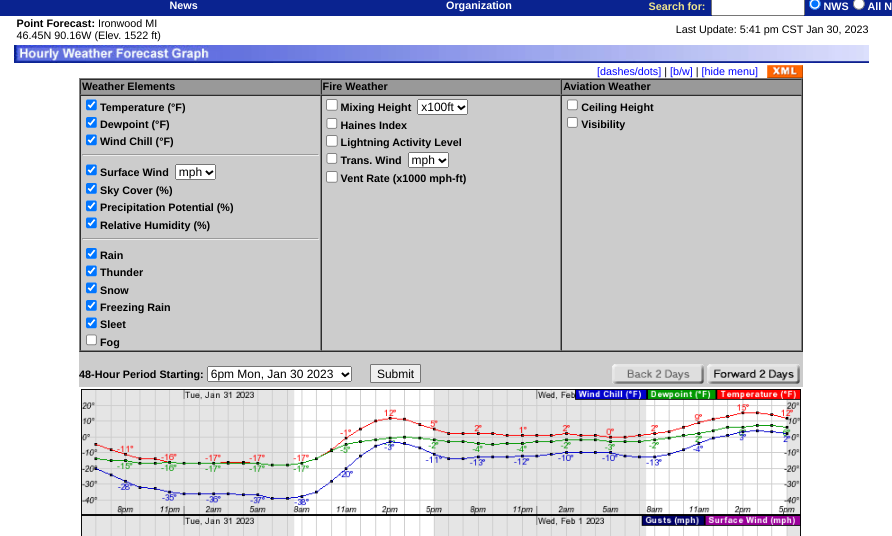Open the Mixing Height x100ft dropdown
The image size is (892, 536).
[x=443, y=107]
